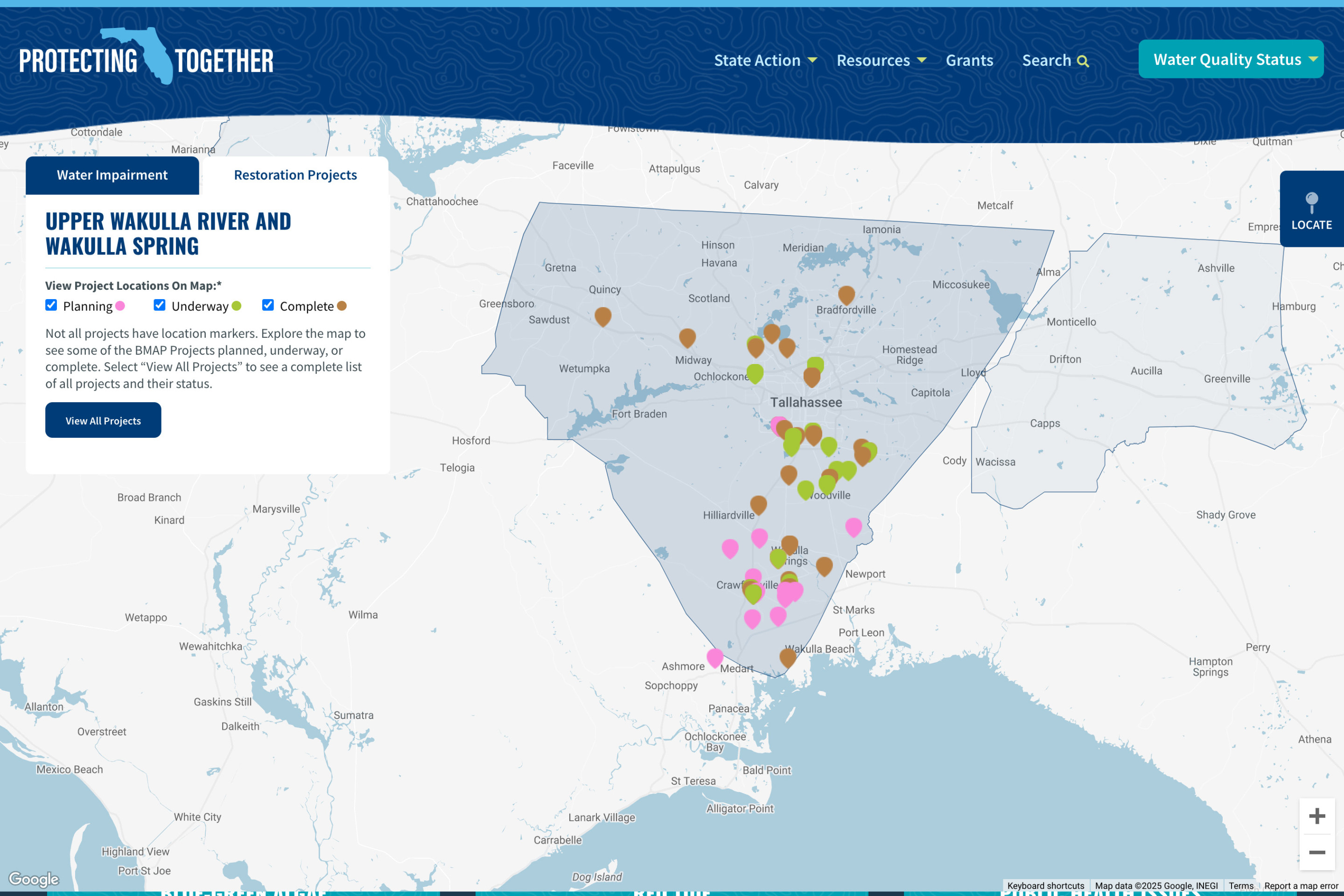Expand the Resources dropdown menu

881,60
